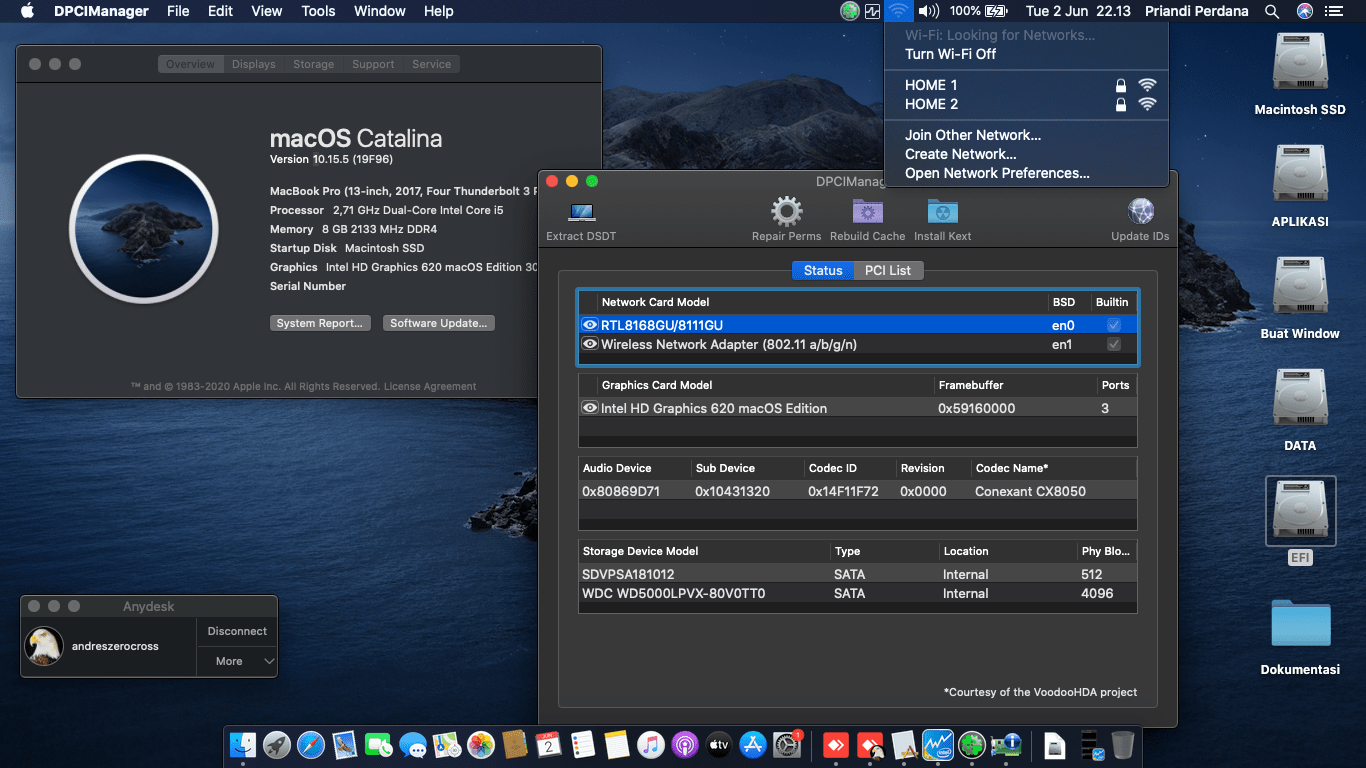Click the eye beside Intel HD Graphics 620
Image resolution: width=1366 pixels, height=768 pixels.
point(589,408)
